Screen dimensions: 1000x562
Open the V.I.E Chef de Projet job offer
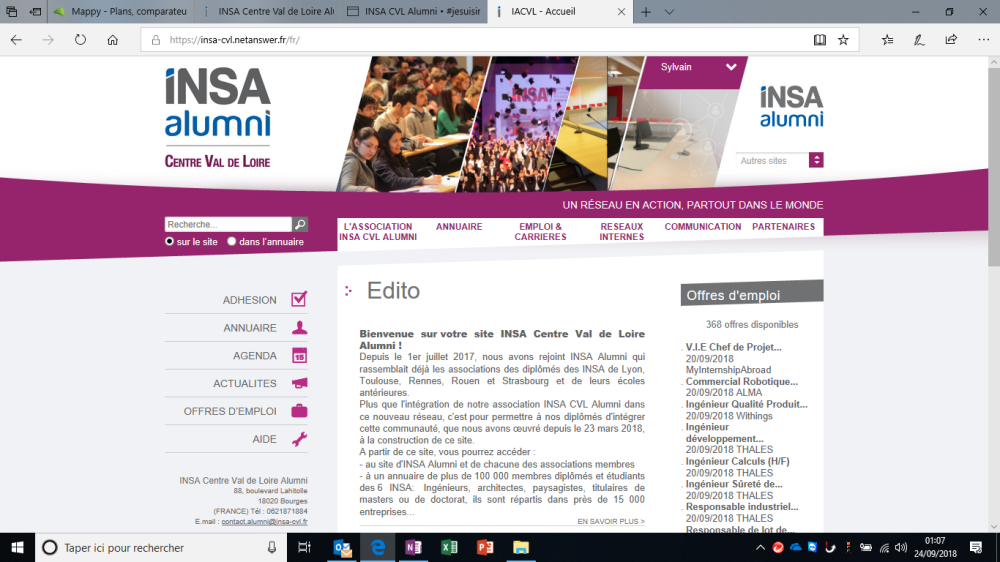pos(733,347)
